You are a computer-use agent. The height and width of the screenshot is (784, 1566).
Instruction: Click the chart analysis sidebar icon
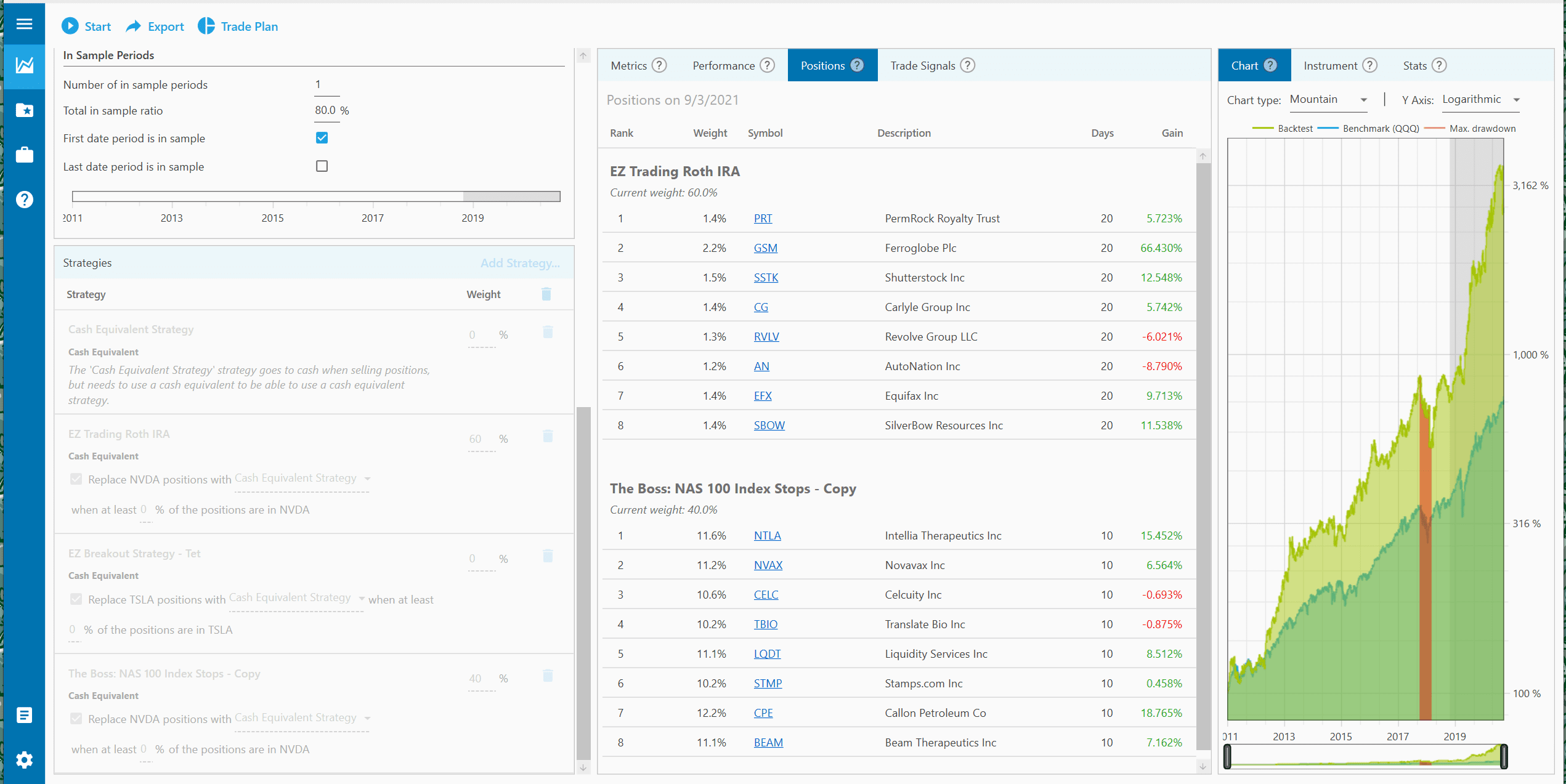(x=24, y=65)
